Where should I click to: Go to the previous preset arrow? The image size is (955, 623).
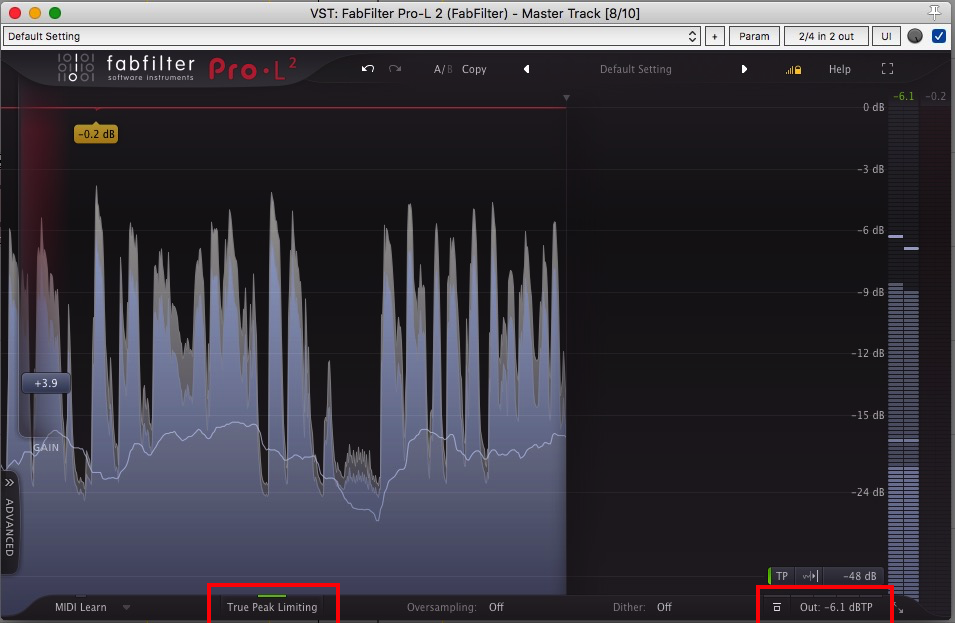pos(527,69)
